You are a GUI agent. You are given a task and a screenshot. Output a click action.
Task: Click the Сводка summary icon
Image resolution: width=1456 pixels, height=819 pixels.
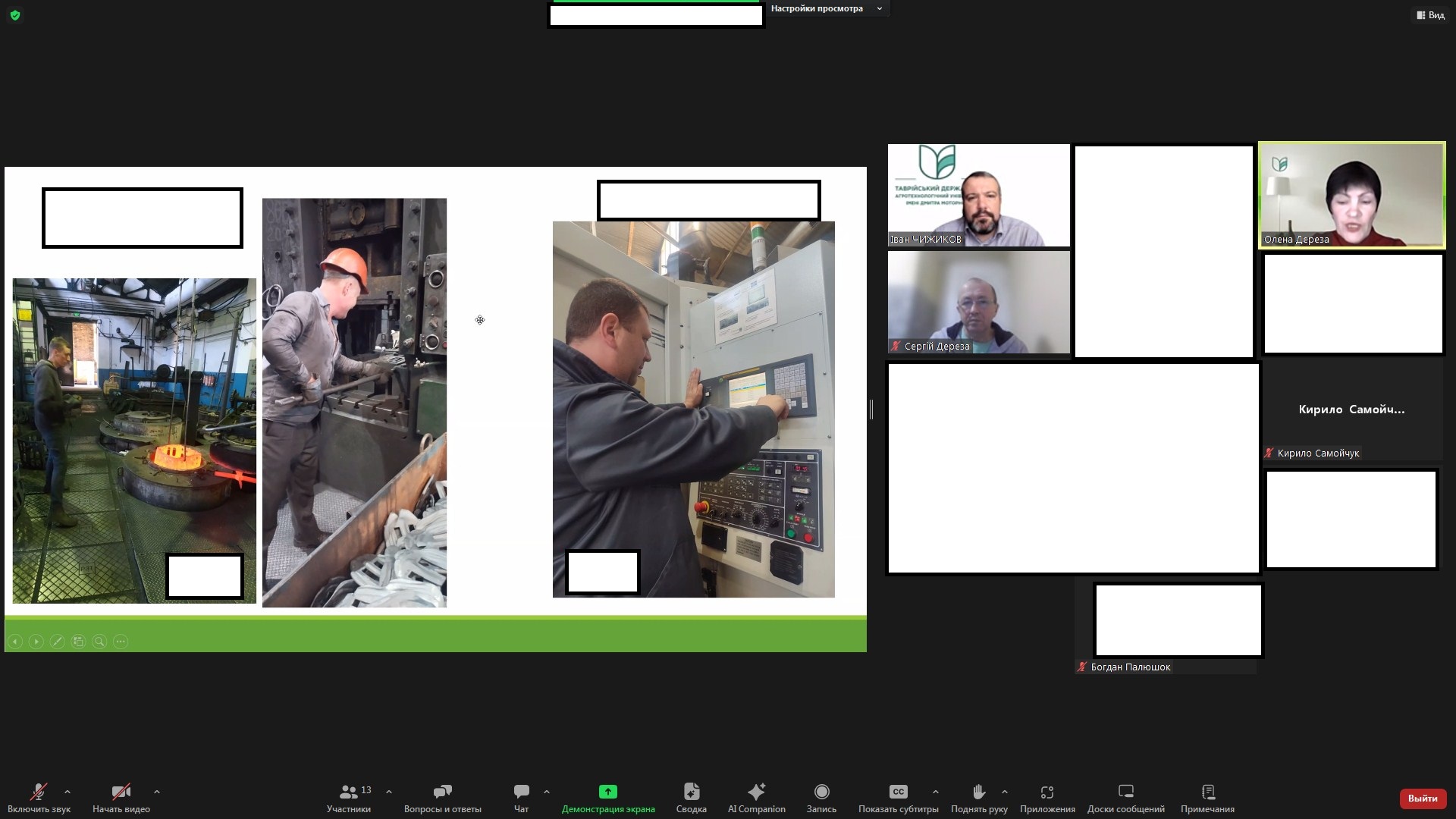(x=691, y=792)
